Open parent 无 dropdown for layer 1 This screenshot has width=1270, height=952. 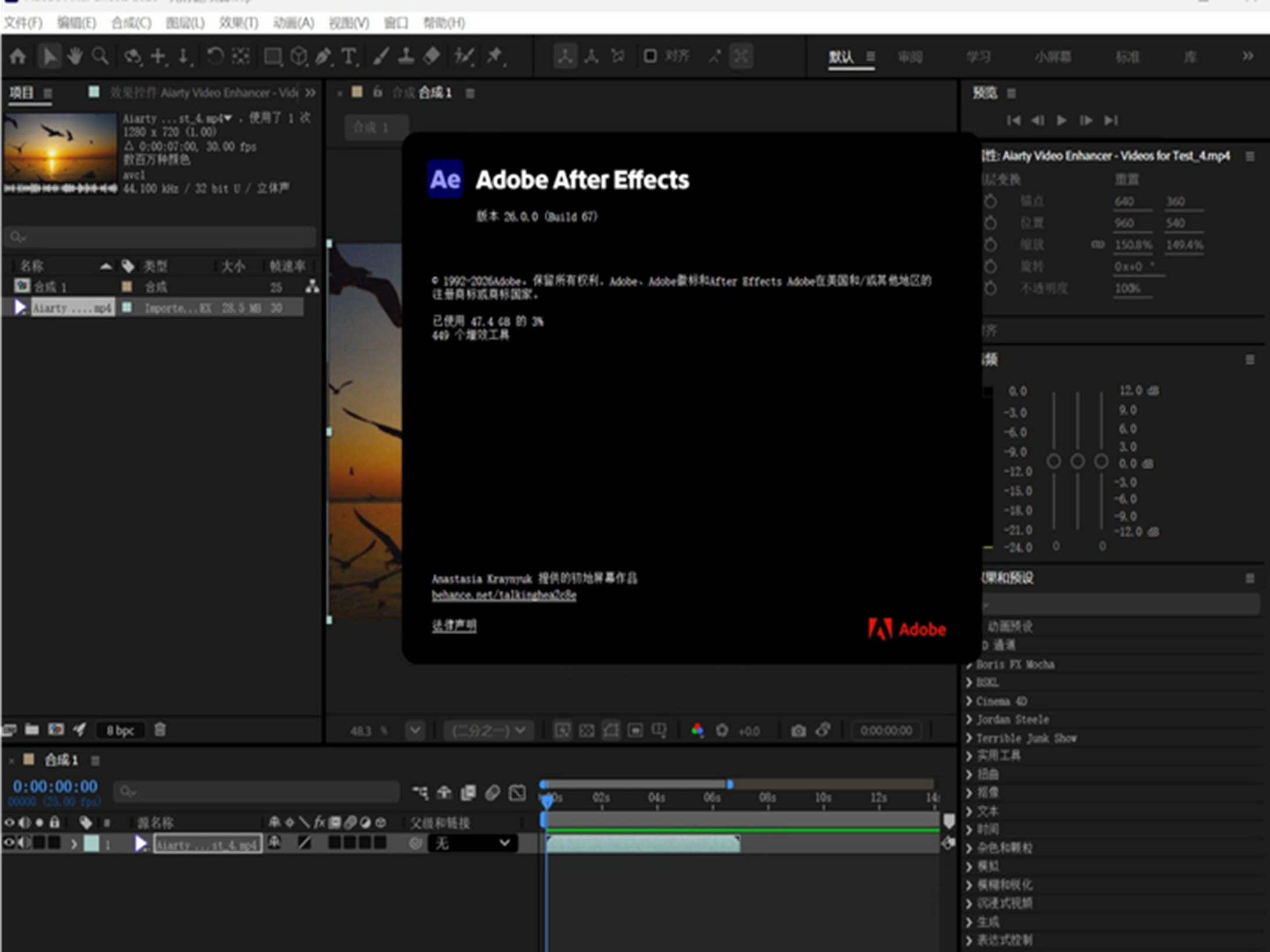point(472,843)
